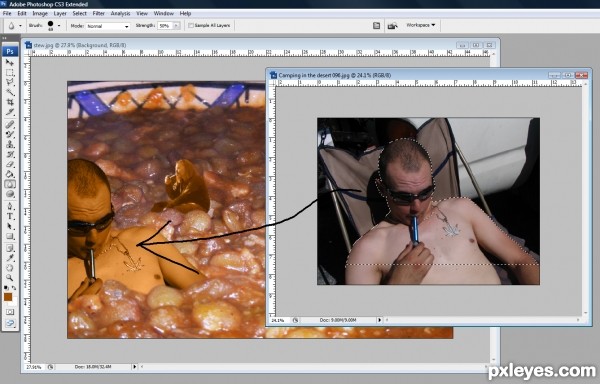Screen dimensions: 600x384
Task: Swap foreground and background colors
Action: click(14, 288)
